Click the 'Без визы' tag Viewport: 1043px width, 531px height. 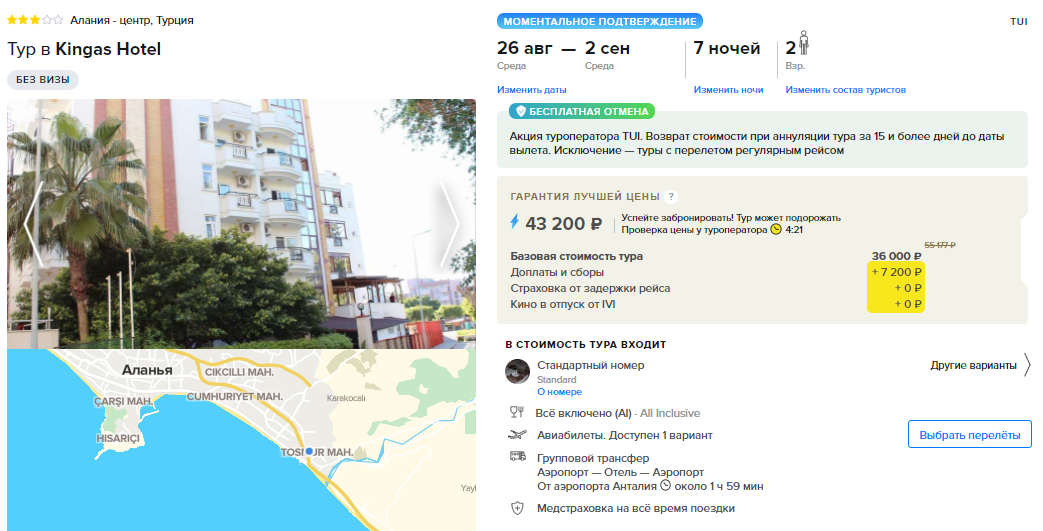tap(43, 80)
